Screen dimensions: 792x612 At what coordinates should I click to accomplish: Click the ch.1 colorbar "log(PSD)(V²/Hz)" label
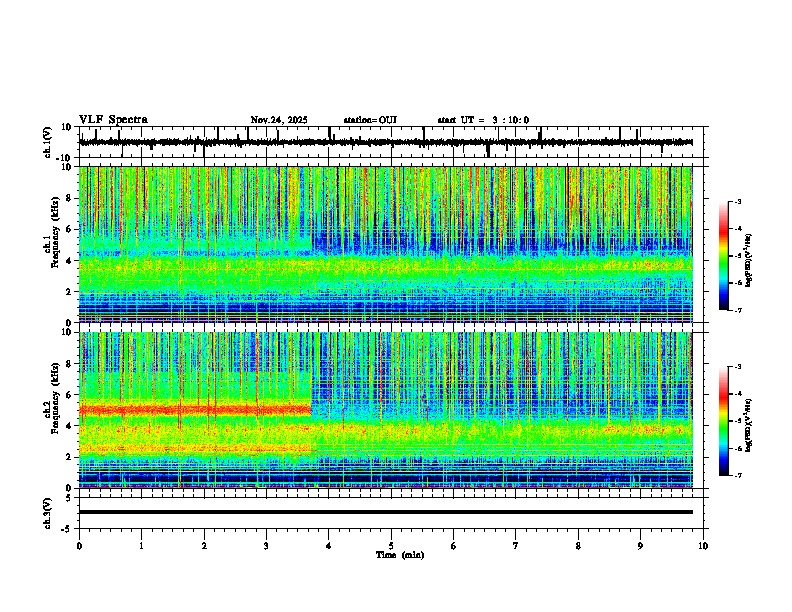(749, 261)
